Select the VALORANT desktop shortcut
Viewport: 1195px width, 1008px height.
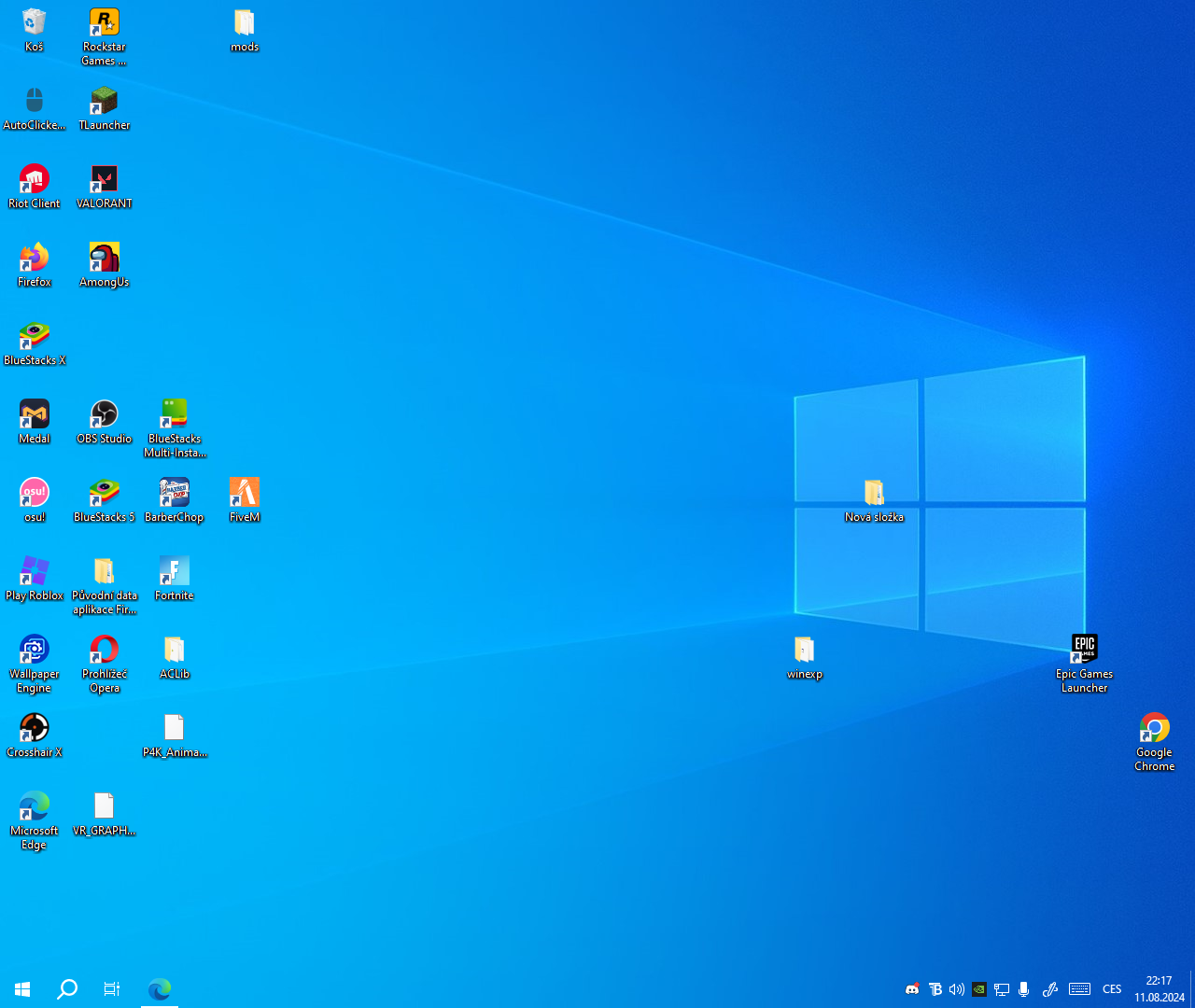105,187
